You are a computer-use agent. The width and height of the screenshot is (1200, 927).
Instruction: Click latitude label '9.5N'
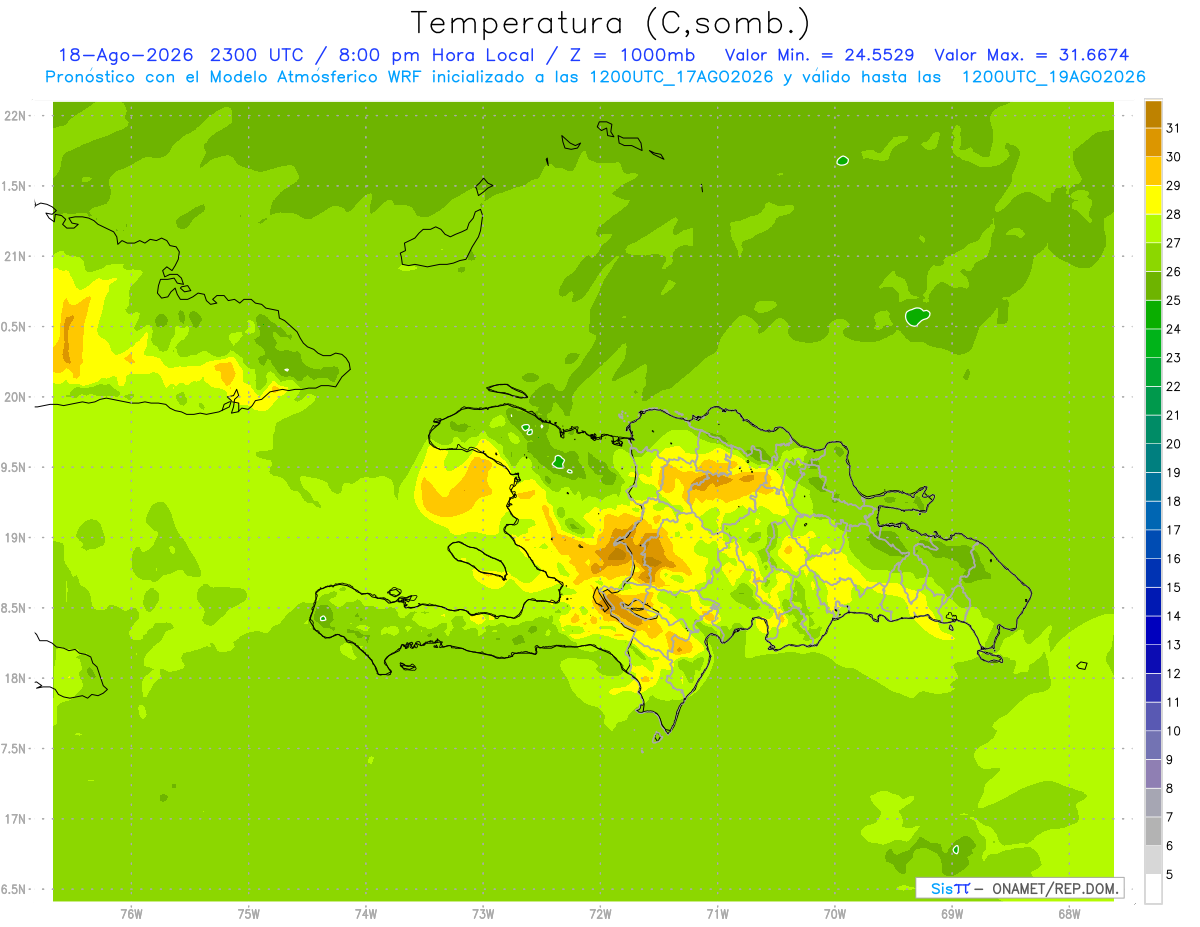pos(15,468)
